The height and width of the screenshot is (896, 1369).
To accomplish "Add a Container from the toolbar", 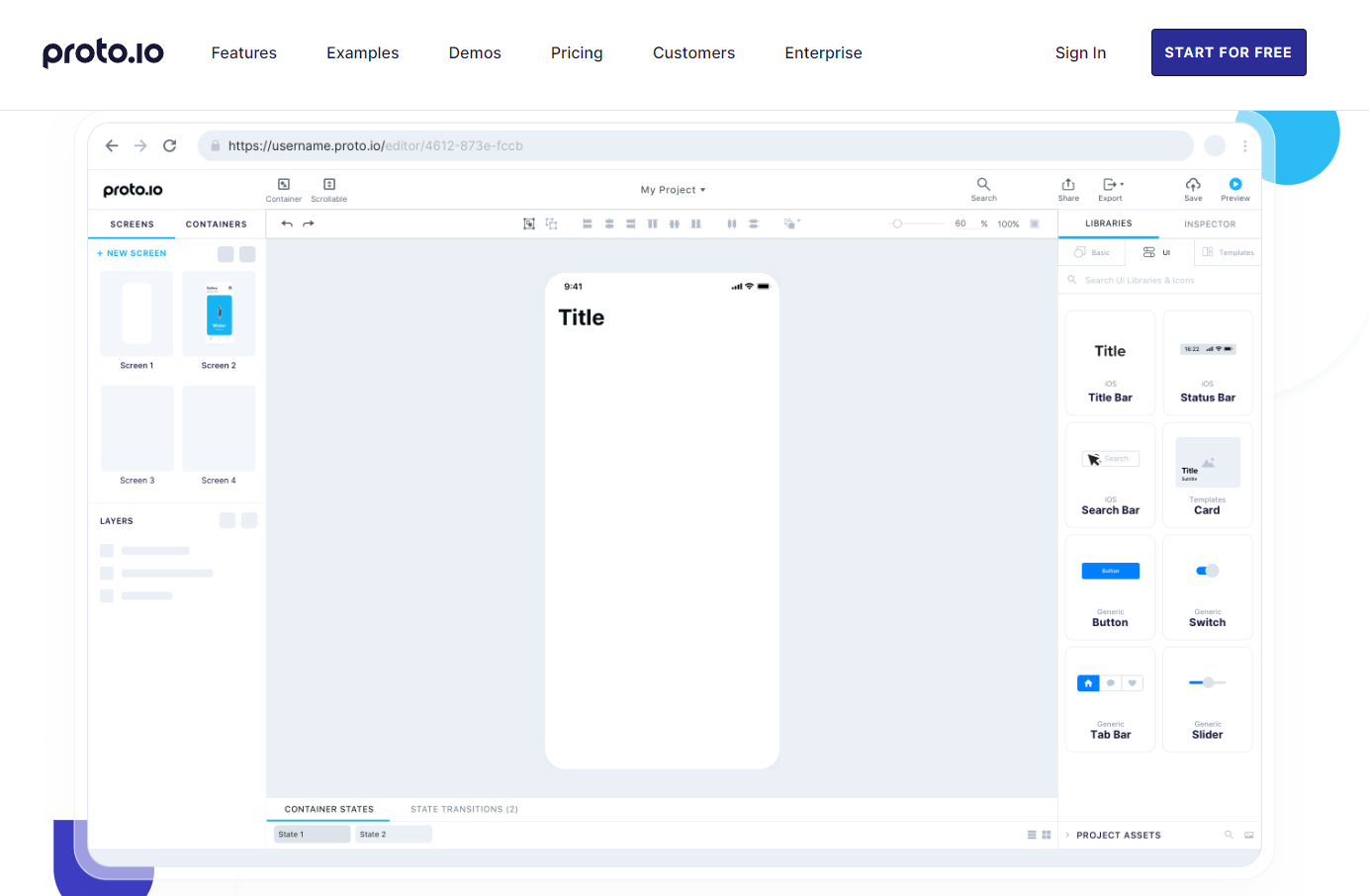I will 284,190.
